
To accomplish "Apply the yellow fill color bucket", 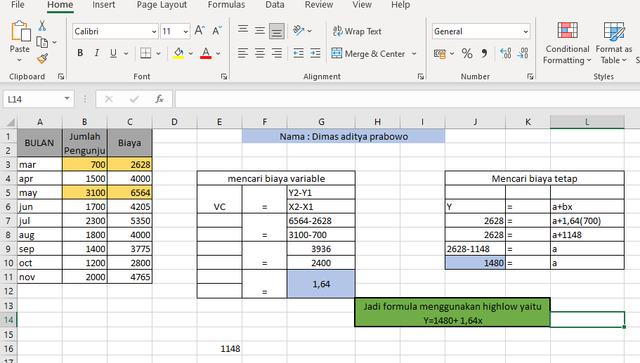I will coord(178,53).
